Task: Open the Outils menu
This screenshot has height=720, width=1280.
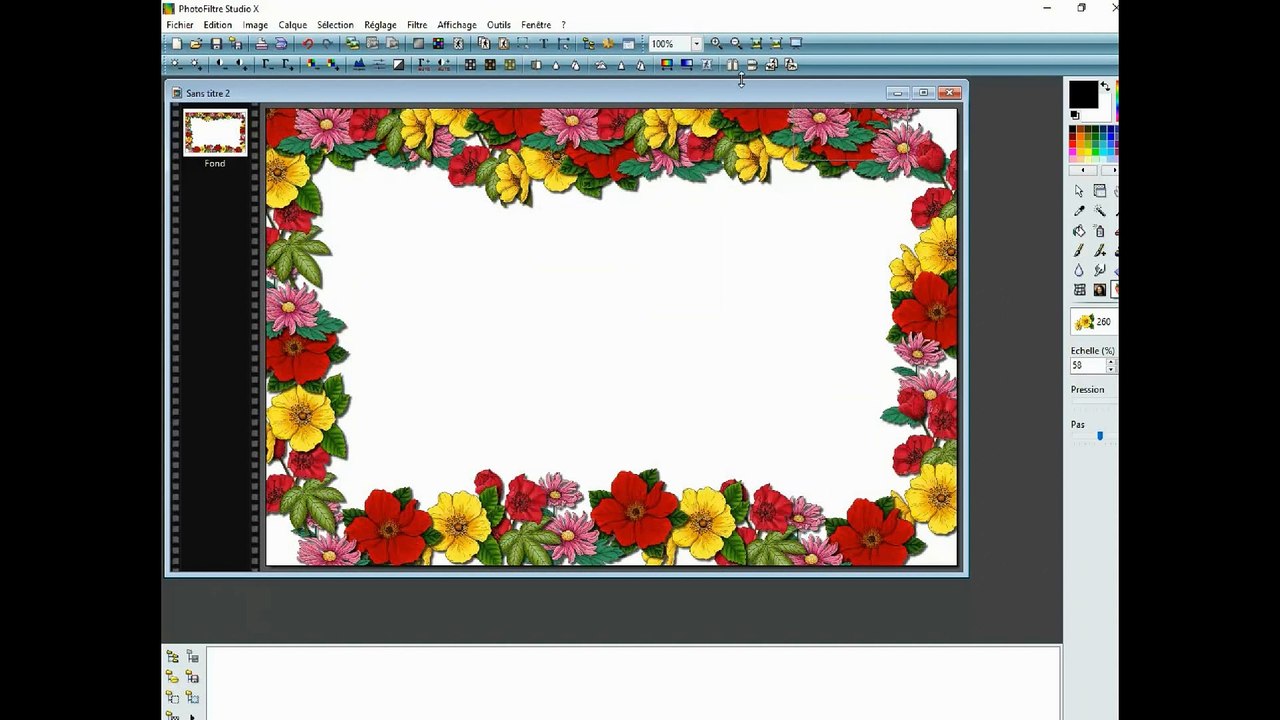Action: 499,25
